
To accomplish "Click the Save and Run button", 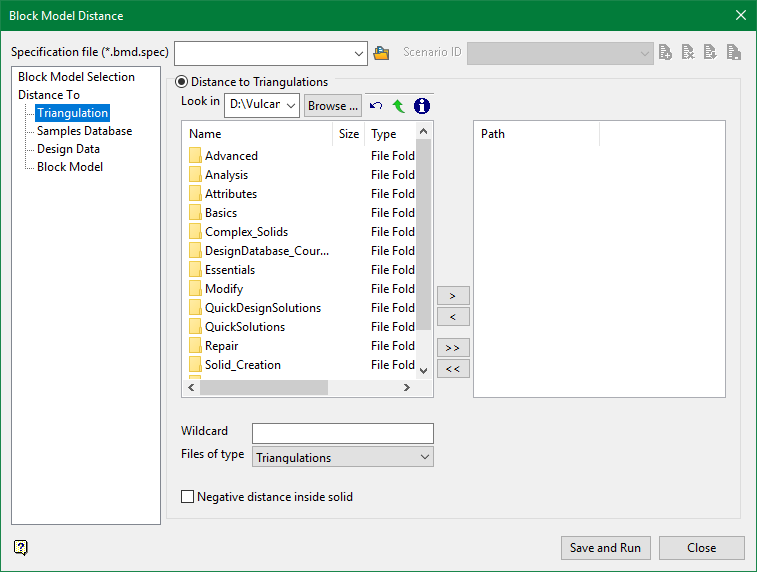I will point(606,548).
